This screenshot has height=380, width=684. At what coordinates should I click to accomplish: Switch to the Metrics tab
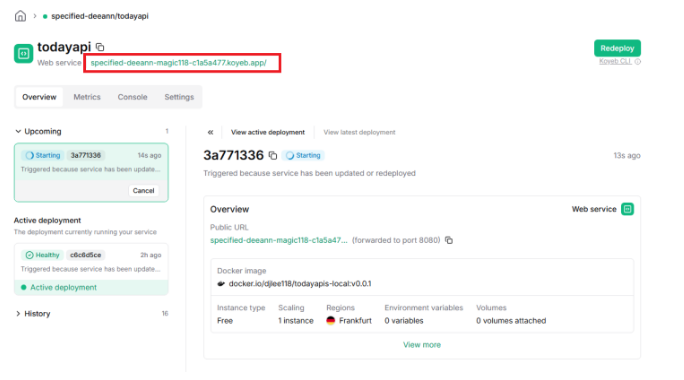[x=87, y=97]
